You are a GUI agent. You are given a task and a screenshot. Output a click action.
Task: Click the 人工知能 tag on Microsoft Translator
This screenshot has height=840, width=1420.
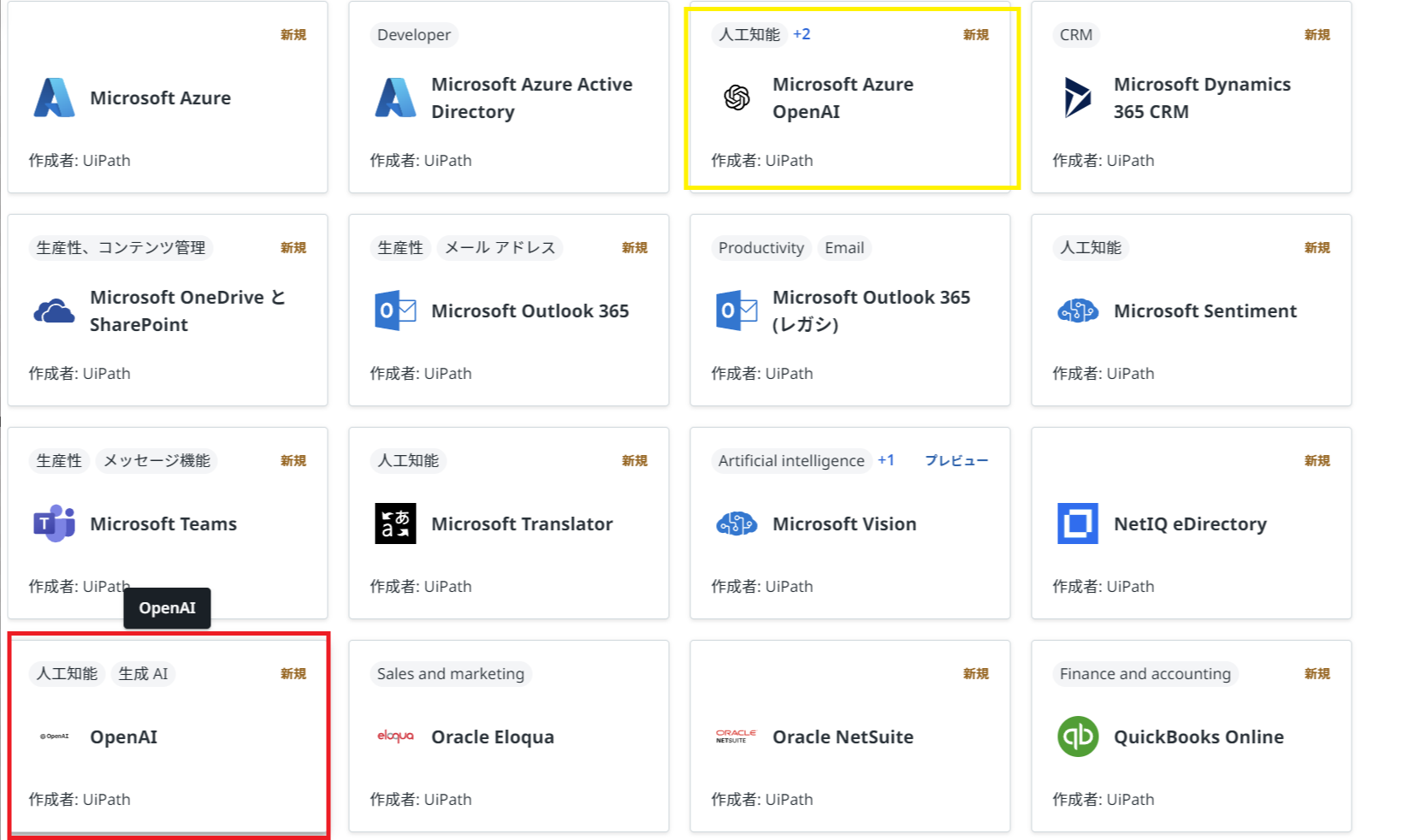pyautogui.click(x=408, y=460)
